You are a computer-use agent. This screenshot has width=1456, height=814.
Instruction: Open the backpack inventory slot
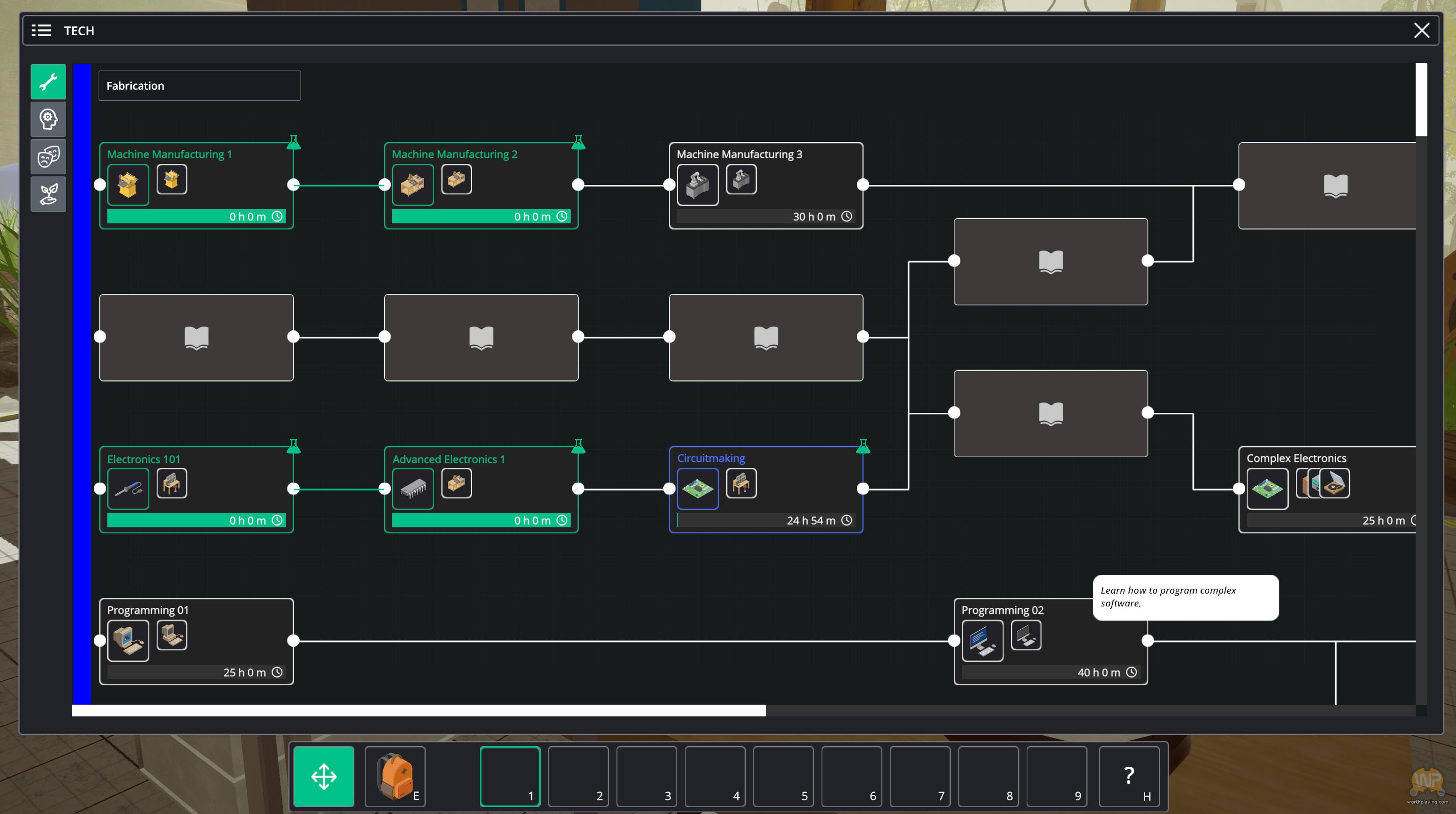pyautogui.click(x=395, y=776)
